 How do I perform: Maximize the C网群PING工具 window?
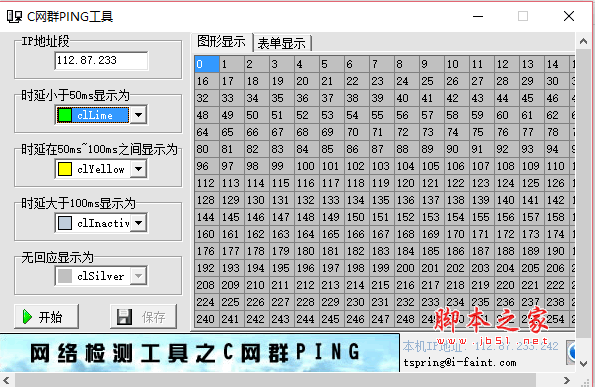523,16
